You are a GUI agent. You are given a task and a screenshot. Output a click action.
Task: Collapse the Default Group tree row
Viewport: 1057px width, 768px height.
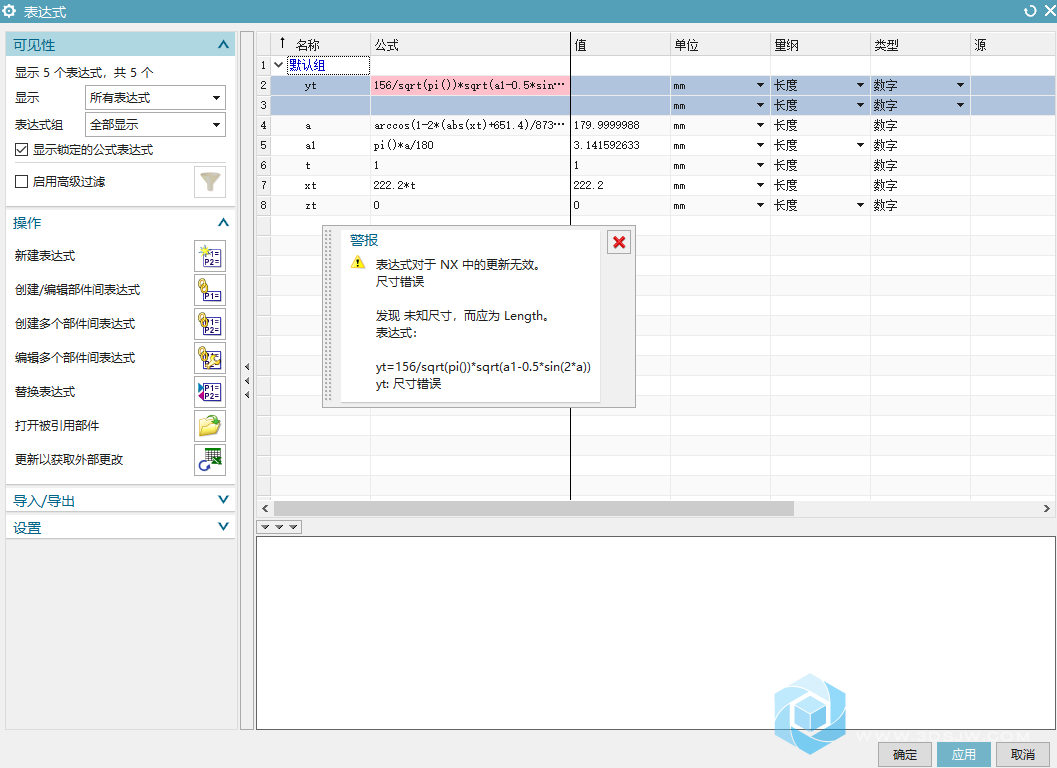tap(278, 65)
